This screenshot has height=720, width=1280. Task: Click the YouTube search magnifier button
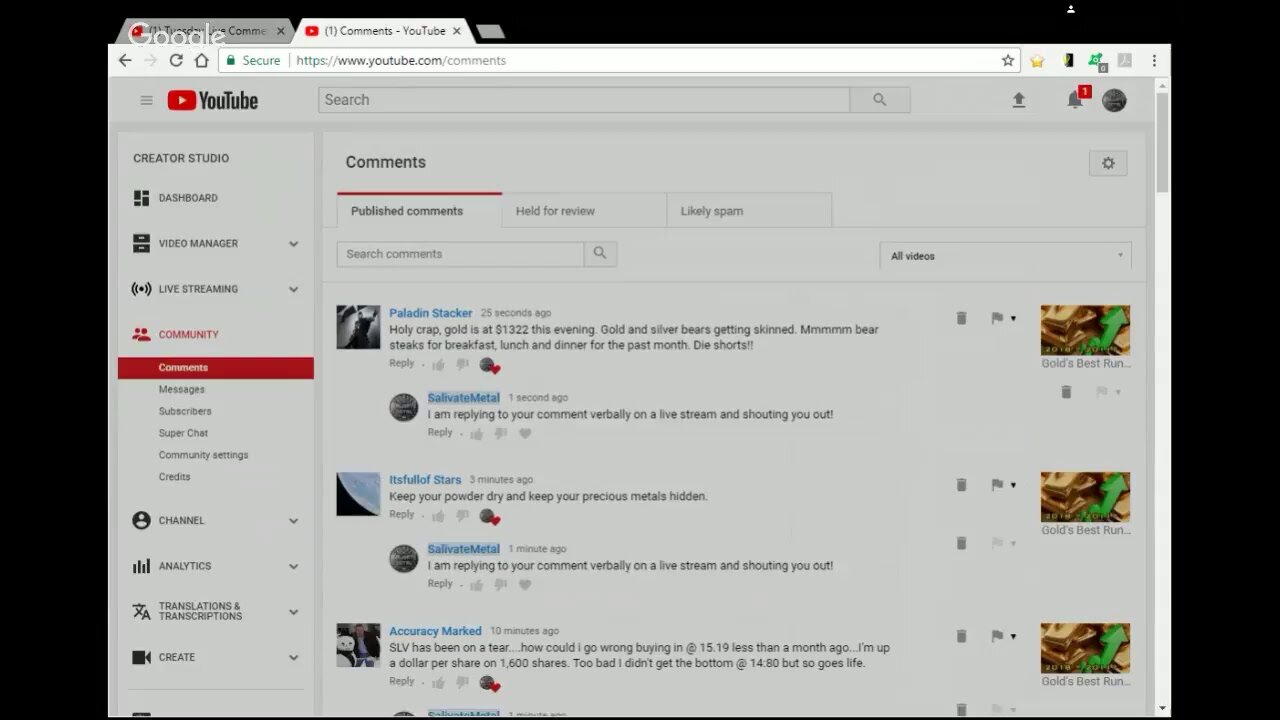pos(880,100)
